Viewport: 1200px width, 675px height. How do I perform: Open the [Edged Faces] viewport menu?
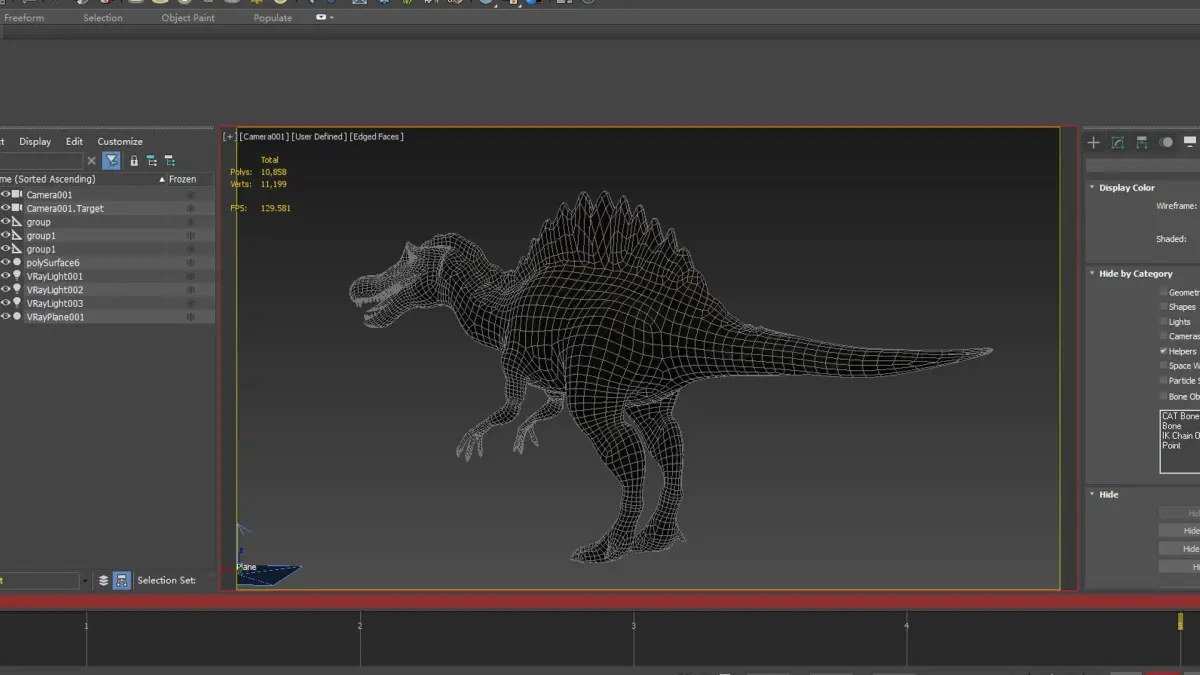(376, 136)
